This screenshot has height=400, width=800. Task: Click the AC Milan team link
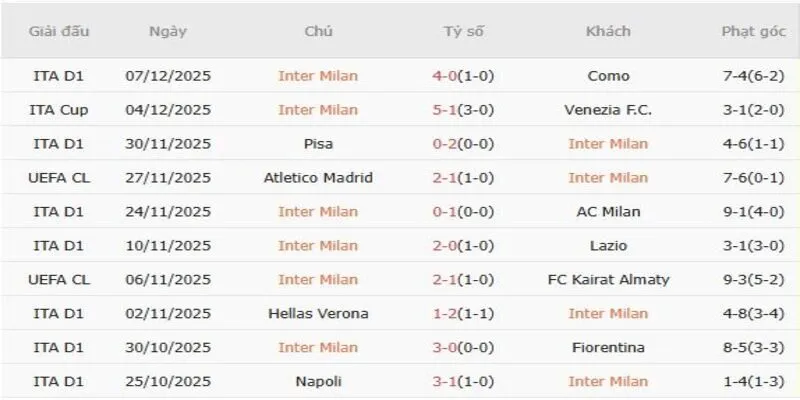pyautogui.click(x=607, y=212)
